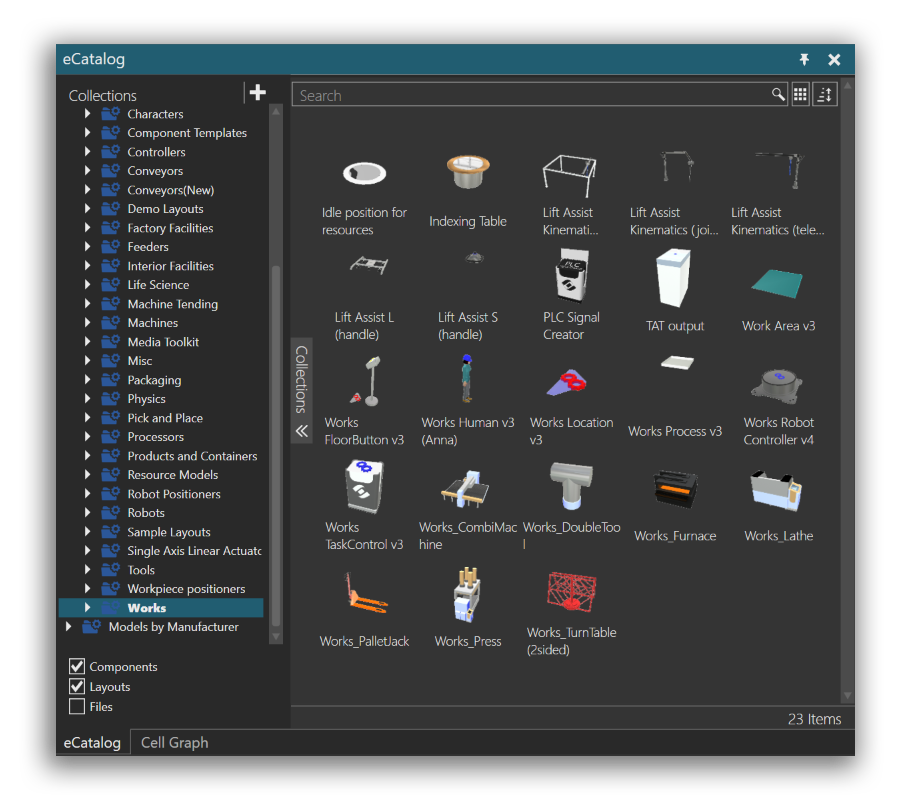Viewport: 906px width, 807px height.
Task: Select the Workpiece positioners collection
Action: [x=186, y=589]
